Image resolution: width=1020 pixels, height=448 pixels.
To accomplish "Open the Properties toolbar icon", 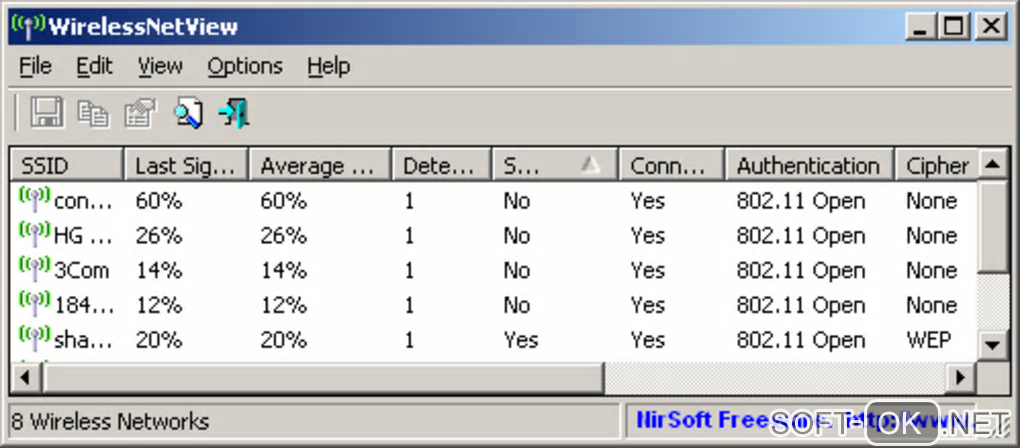I will 140,112.
